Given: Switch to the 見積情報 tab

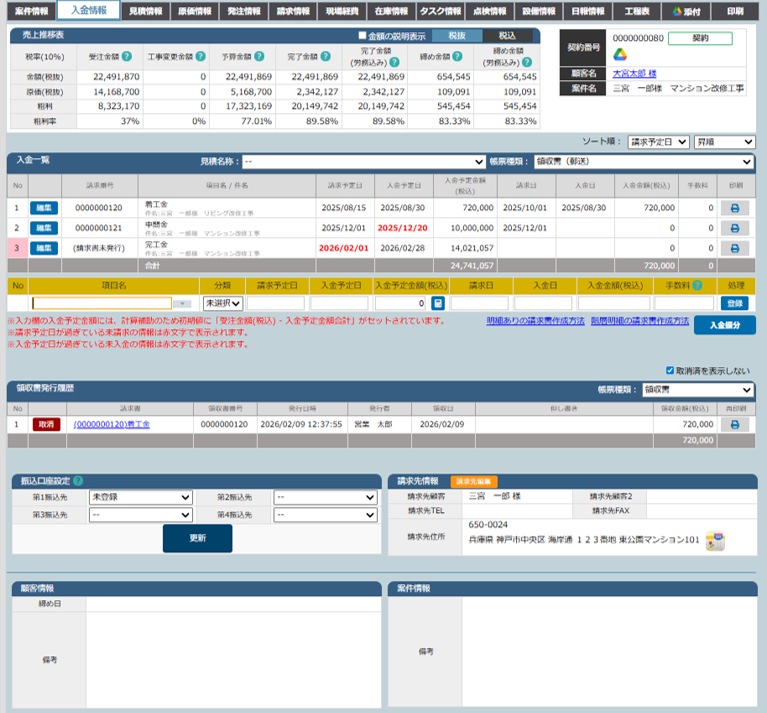Looking at the screenshot, I should pyautogui.click(x=153, y=12).
